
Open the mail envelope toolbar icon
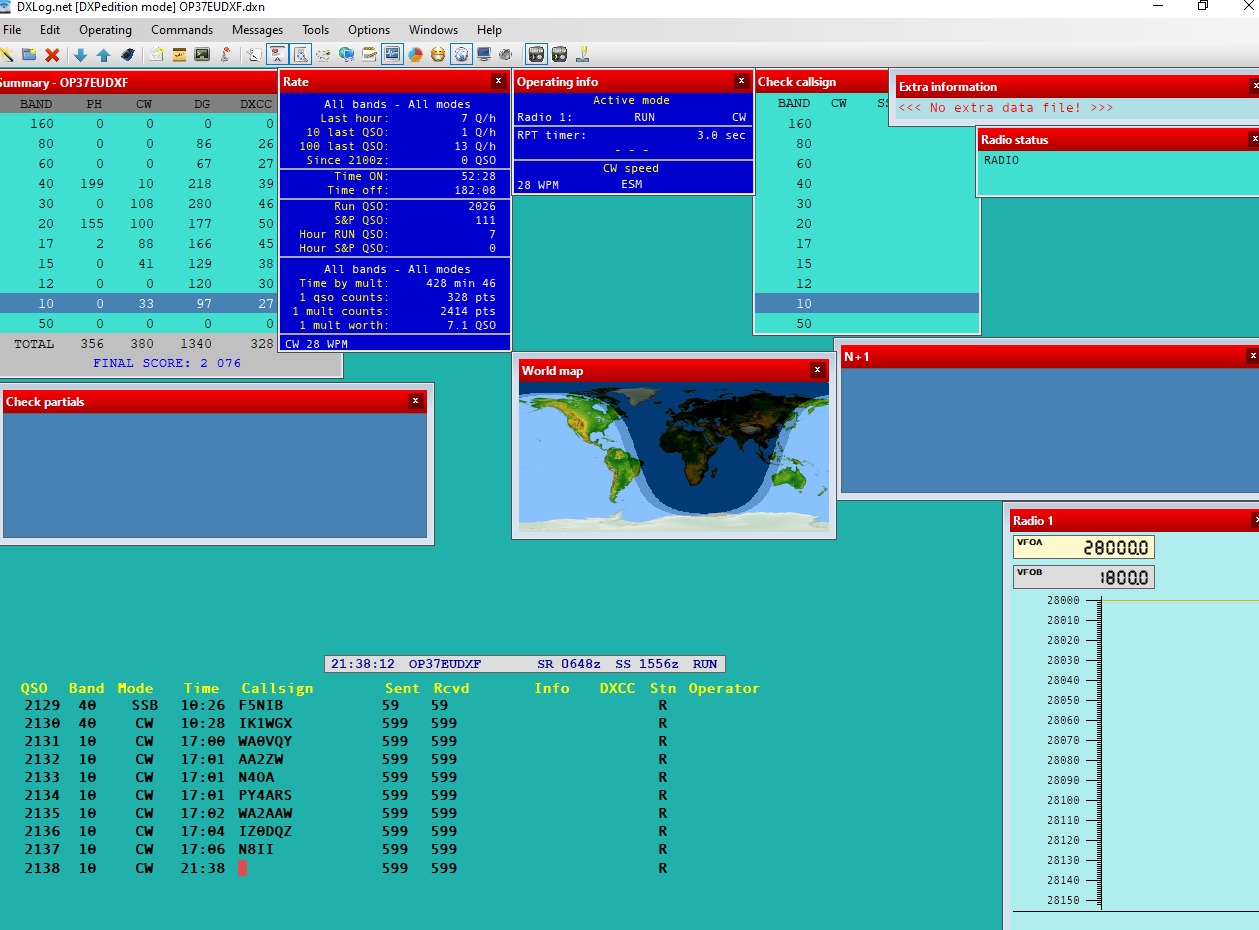pyautogui.click(x=155, y=54)
